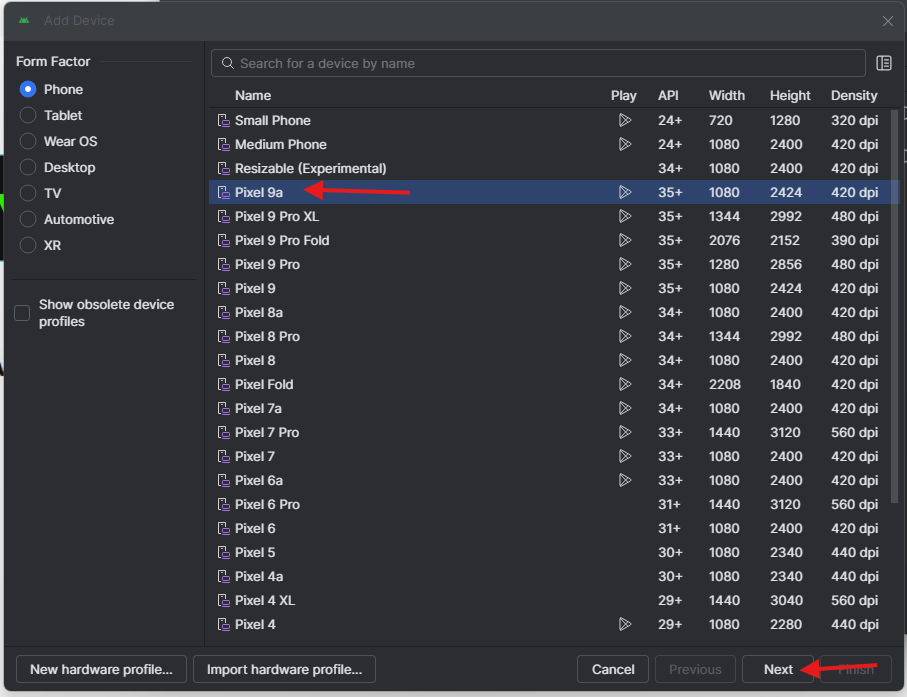
Task: Click the Play Store icon for Pixel 4
Action: pos(624,624)
